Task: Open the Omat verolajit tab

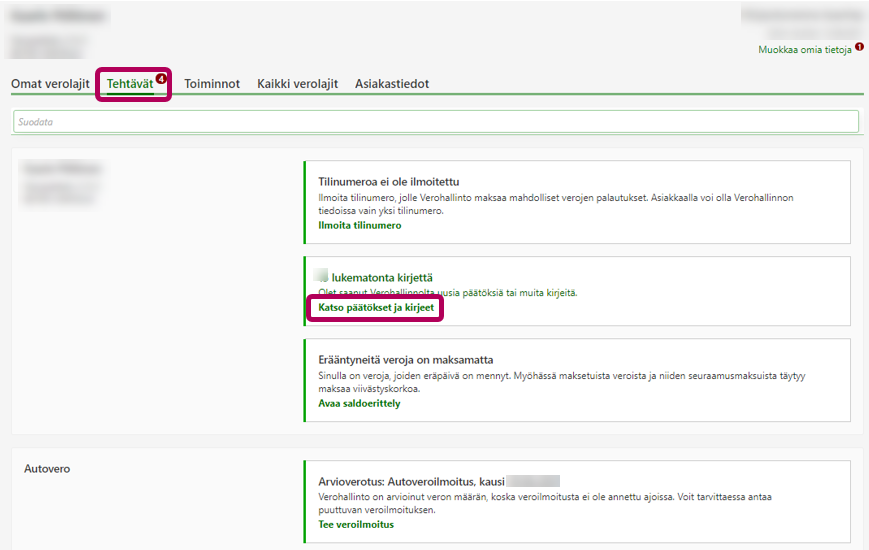Action: (x=50, y=84)
